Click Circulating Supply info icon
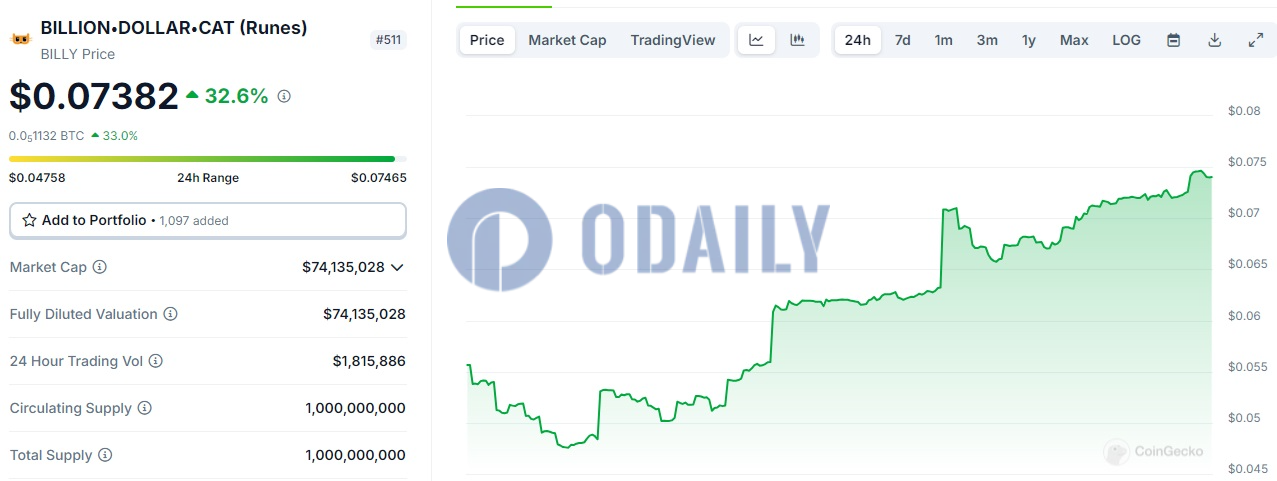The width and height of the screenshot is (1277, 481). 145,408
